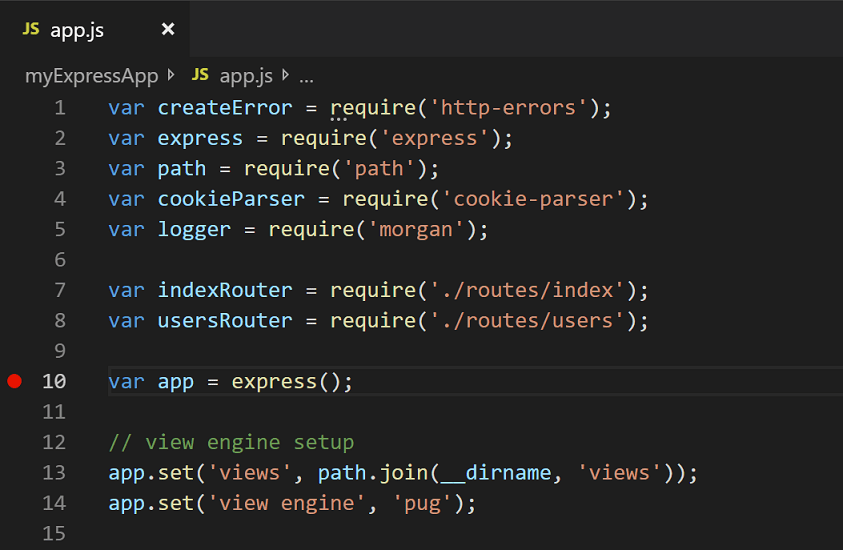This screenshot has width=843, height=550.
Task: Select the app.js editor tab title
Action: pyautogui.click(x=77, y=30)
